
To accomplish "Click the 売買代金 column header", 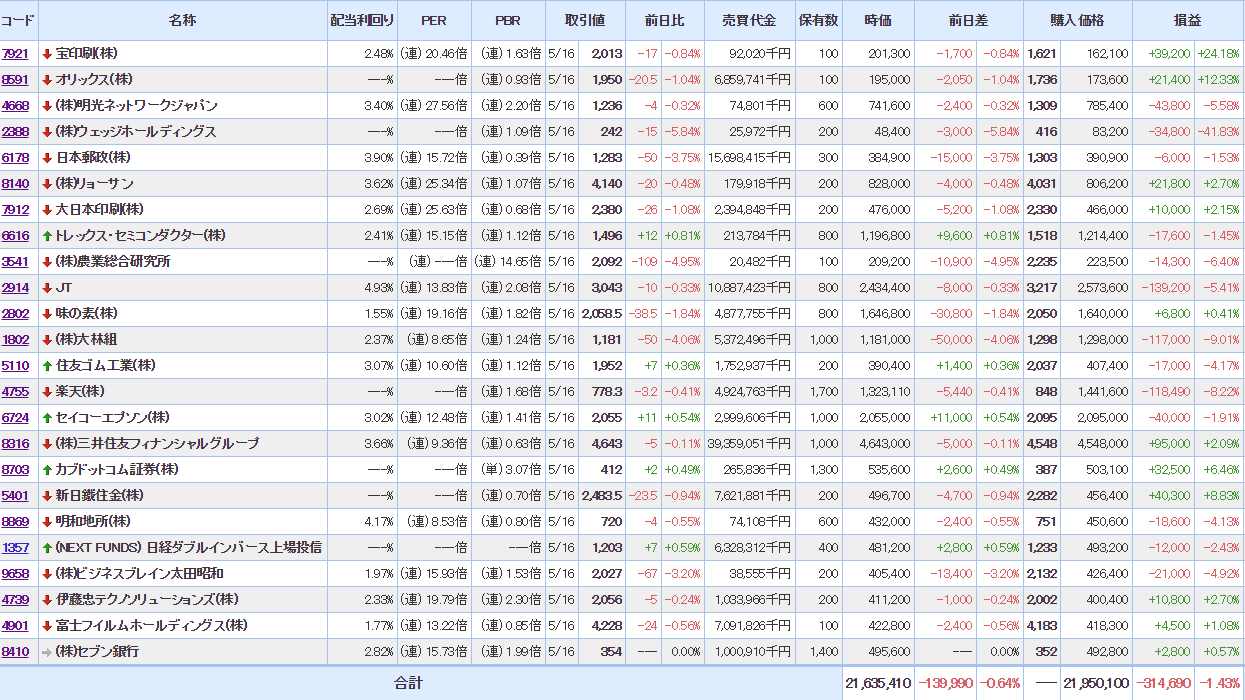I will point(749,20).
